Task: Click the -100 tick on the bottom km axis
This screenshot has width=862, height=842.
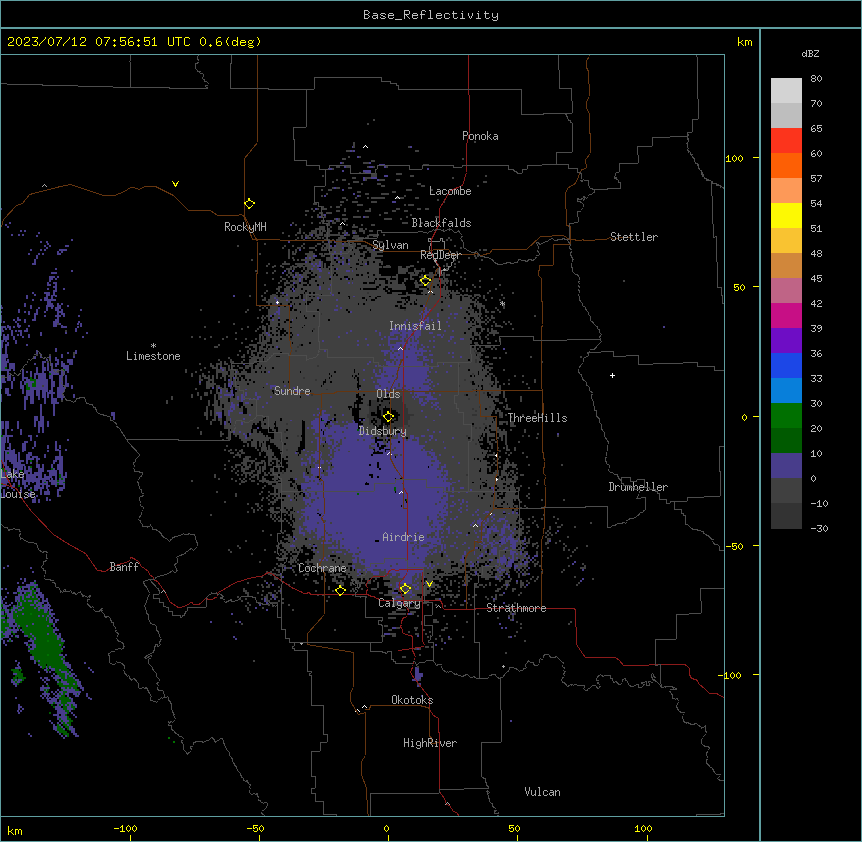Action: 125,828
